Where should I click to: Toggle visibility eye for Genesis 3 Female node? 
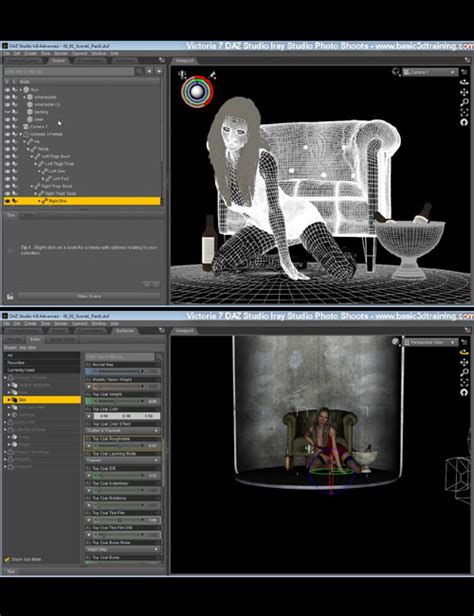pyautogui.click(x=7, y=134)
